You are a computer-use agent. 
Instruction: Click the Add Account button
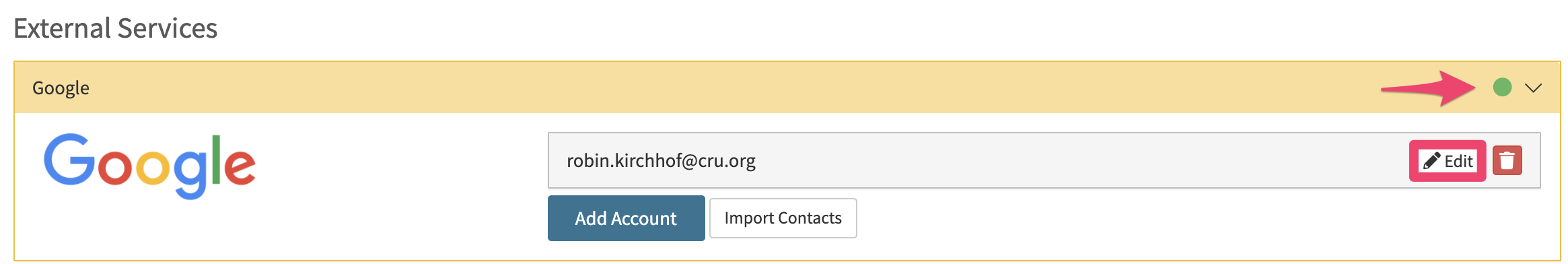[x=626, y=218]
